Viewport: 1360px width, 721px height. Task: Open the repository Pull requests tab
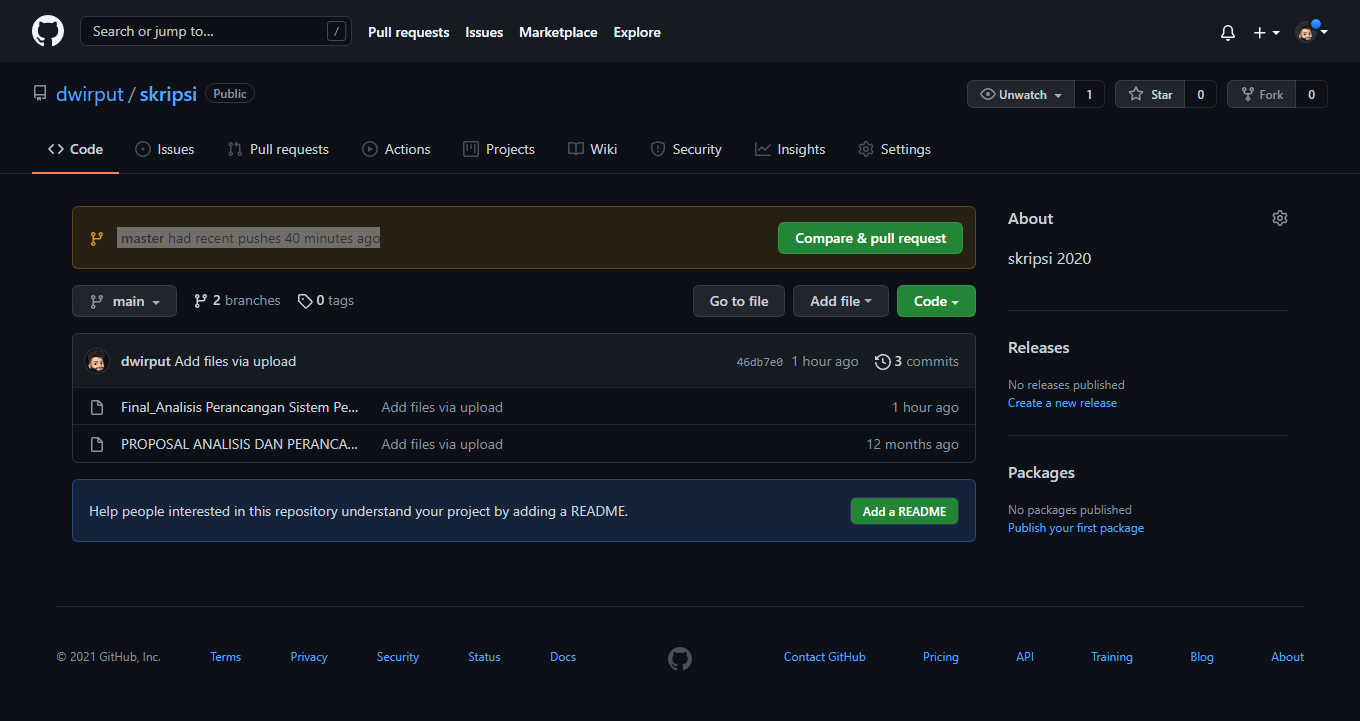point(278,149)
